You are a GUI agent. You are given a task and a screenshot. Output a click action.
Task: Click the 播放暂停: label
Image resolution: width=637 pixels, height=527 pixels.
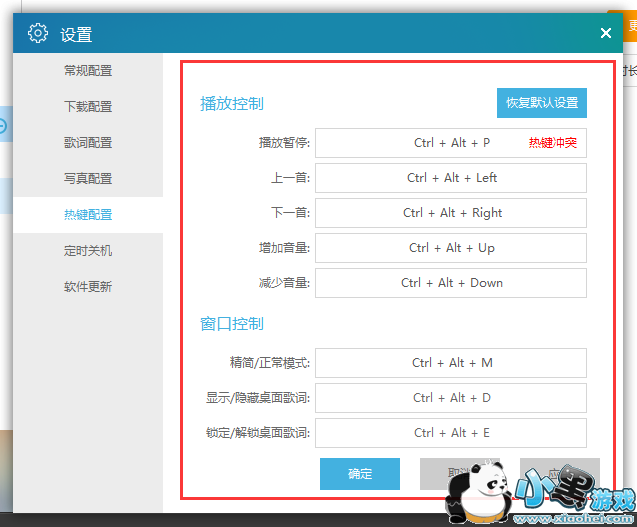click(284, 143)
